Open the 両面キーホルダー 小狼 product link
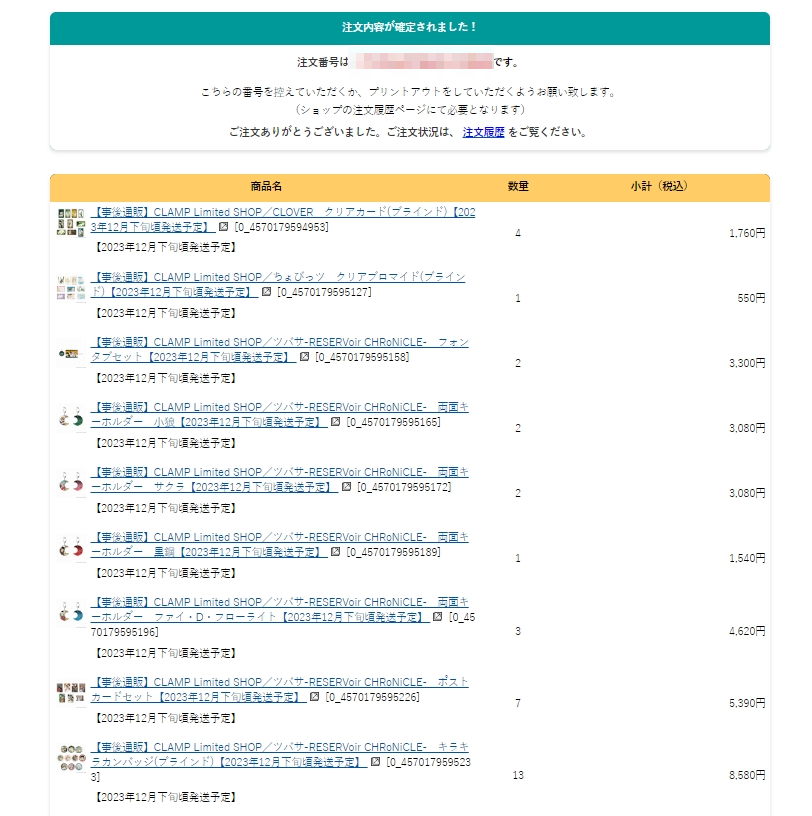Screen dimensions: 812x816 (280, 415)
